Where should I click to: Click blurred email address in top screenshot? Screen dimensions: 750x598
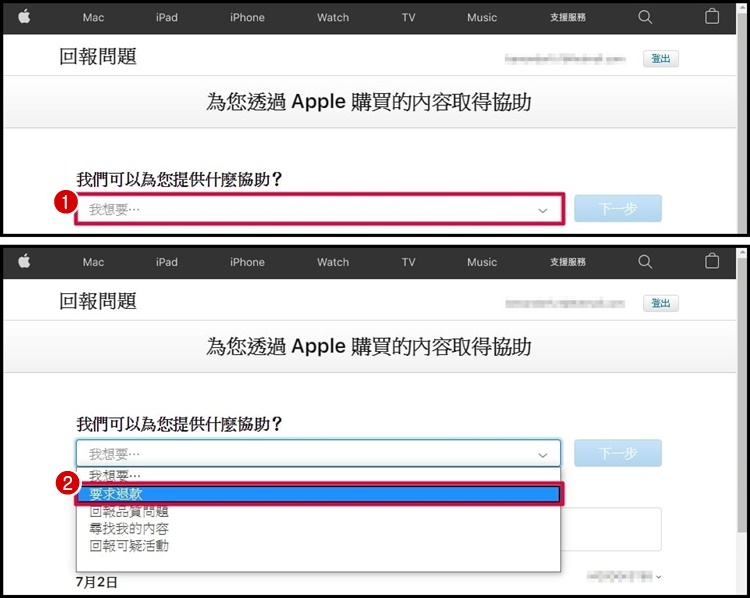pyautogui.click(x=565, y=59)
